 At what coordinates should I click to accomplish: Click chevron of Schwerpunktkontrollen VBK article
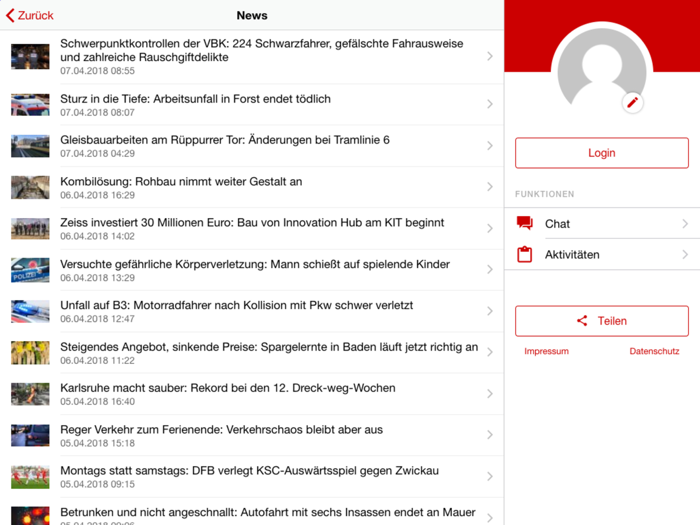point(490,56)
